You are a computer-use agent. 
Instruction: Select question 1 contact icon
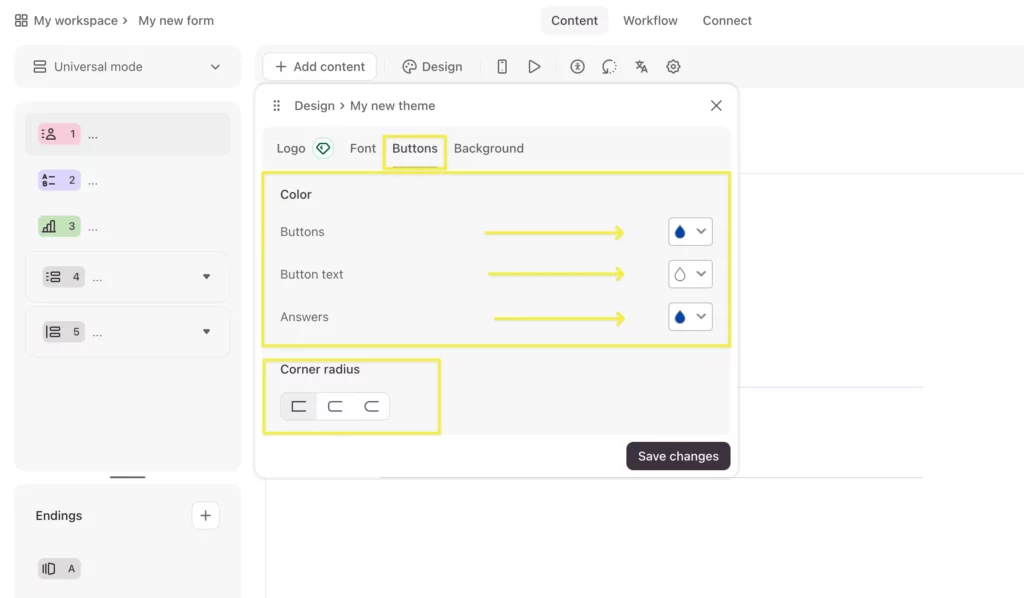[59, 134]
